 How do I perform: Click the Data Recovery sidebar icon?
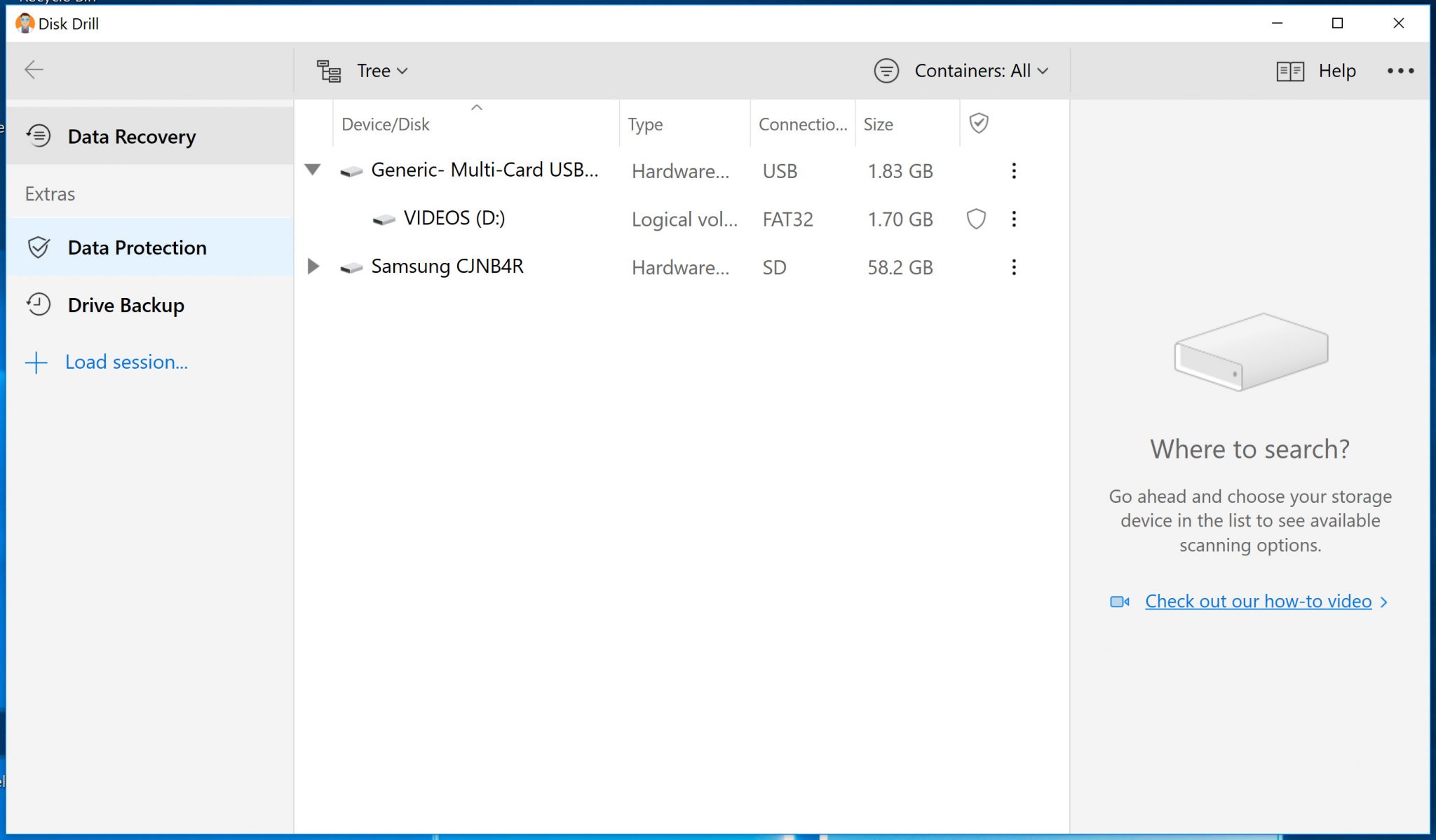(x=39, y=135)
